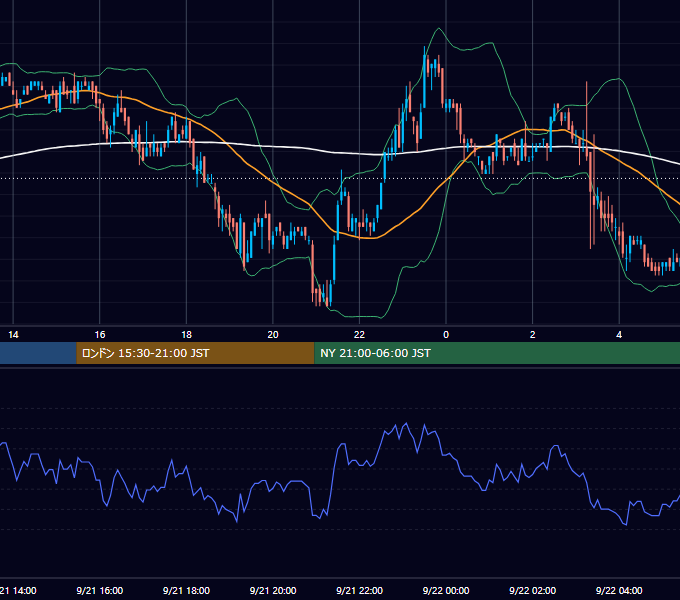Click the blue session bar before London

pos(38,353)
